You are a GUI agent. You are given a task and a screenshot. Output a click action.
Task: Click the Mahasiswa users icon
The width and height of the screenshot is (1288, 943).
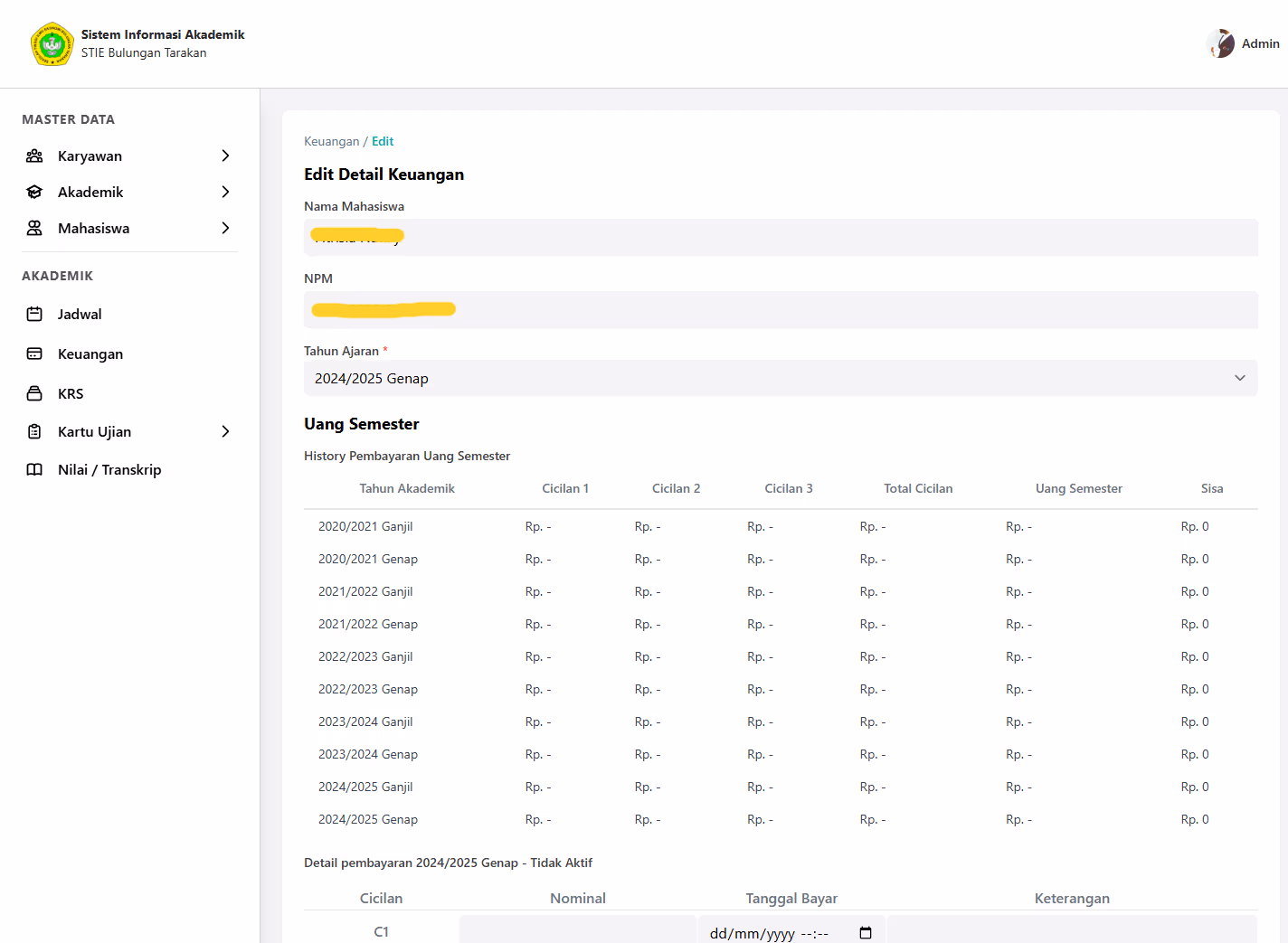pos(34,229)
